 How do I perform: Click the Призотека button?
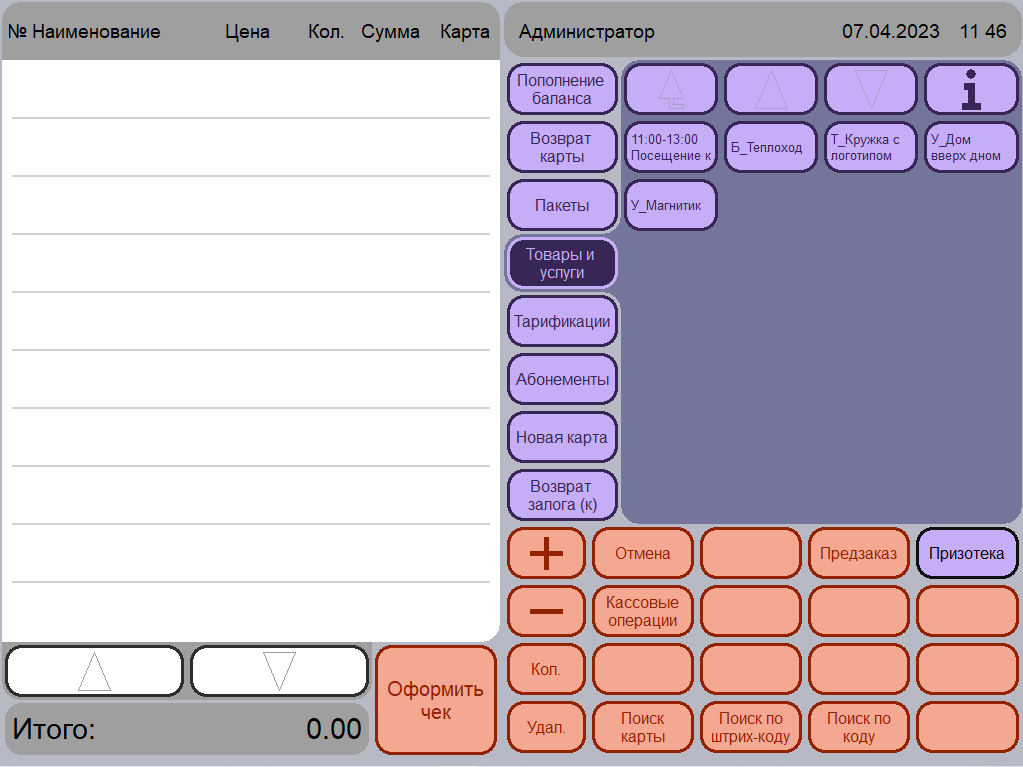point(967,553)
